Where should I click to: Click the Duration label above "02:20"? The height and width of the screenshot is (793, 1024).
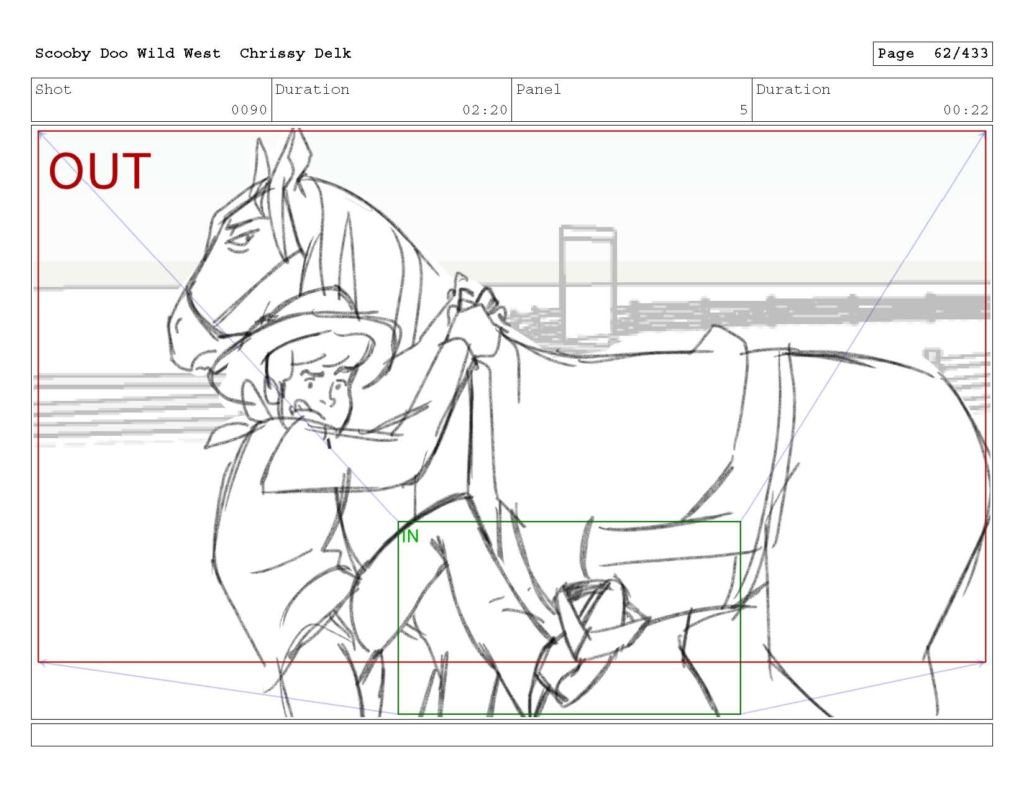coord(312,89)
